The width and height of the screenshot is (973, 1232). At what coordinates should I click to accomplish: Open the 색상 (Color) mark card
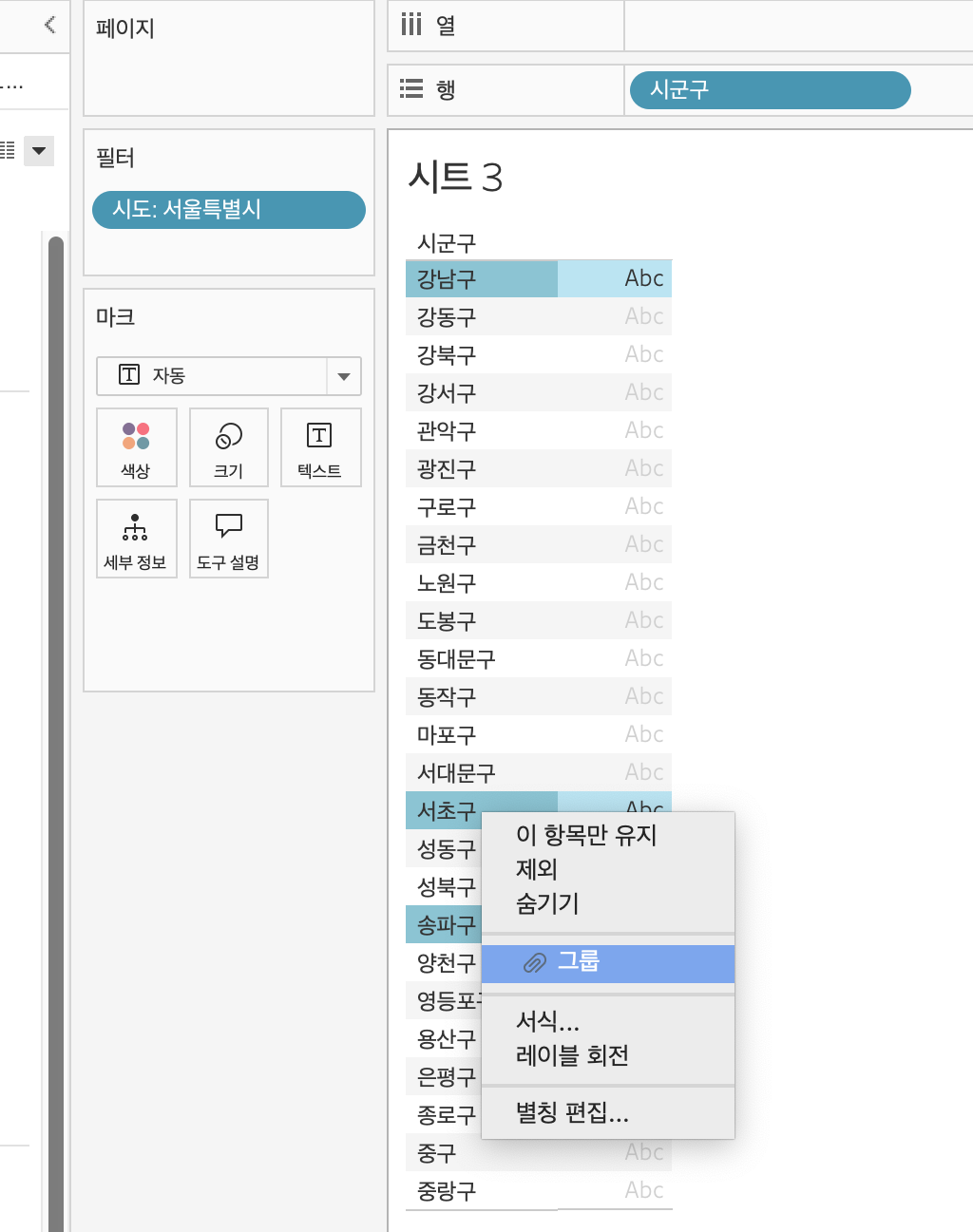[x=137, y=447]
